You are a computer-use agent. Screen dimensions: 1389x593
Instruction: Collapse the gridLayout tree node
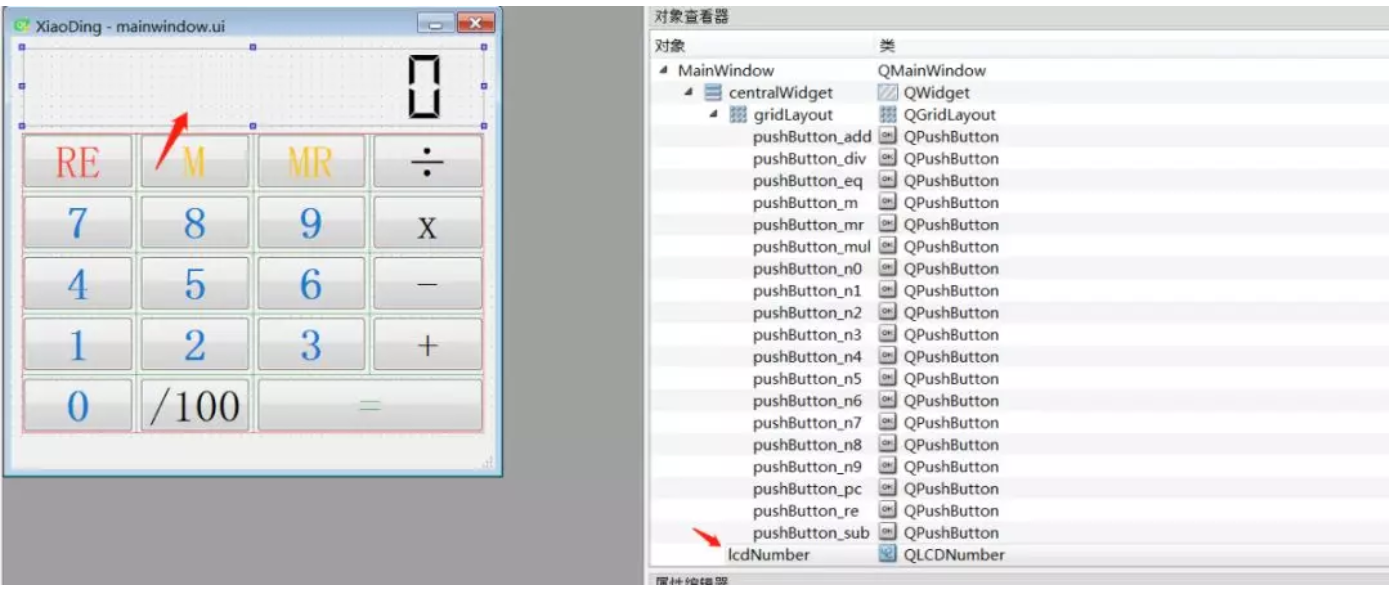pos(714,114)
